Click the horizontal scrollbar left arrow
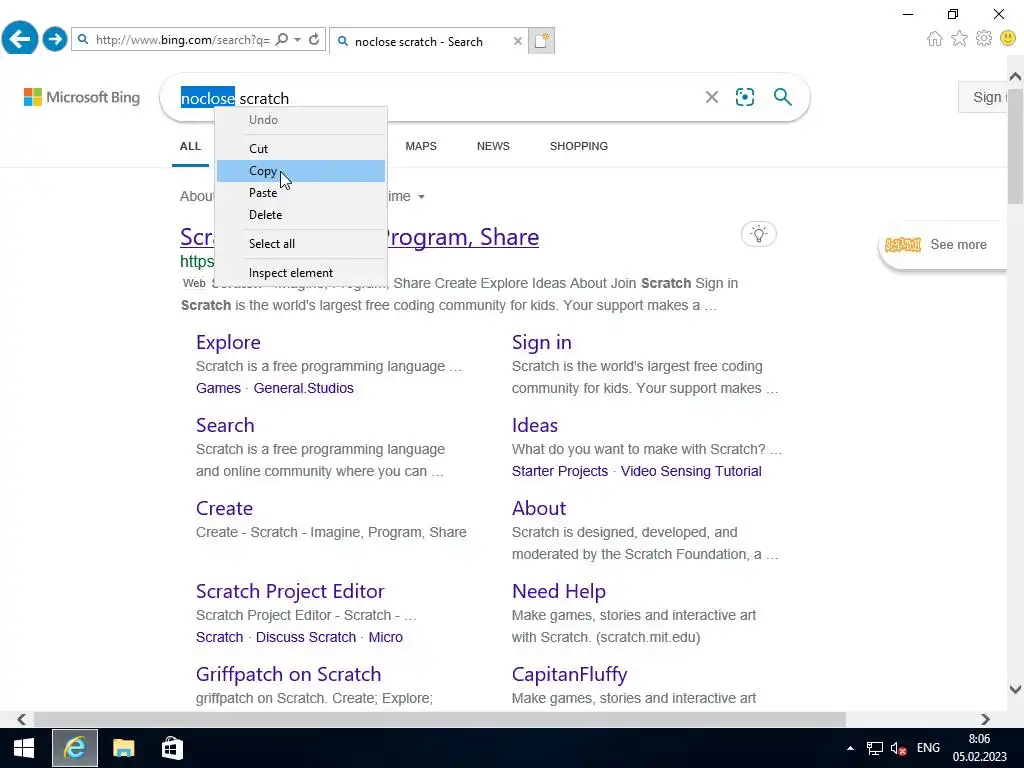This screenshot has height=768, width=1024. tap(22, 719)
